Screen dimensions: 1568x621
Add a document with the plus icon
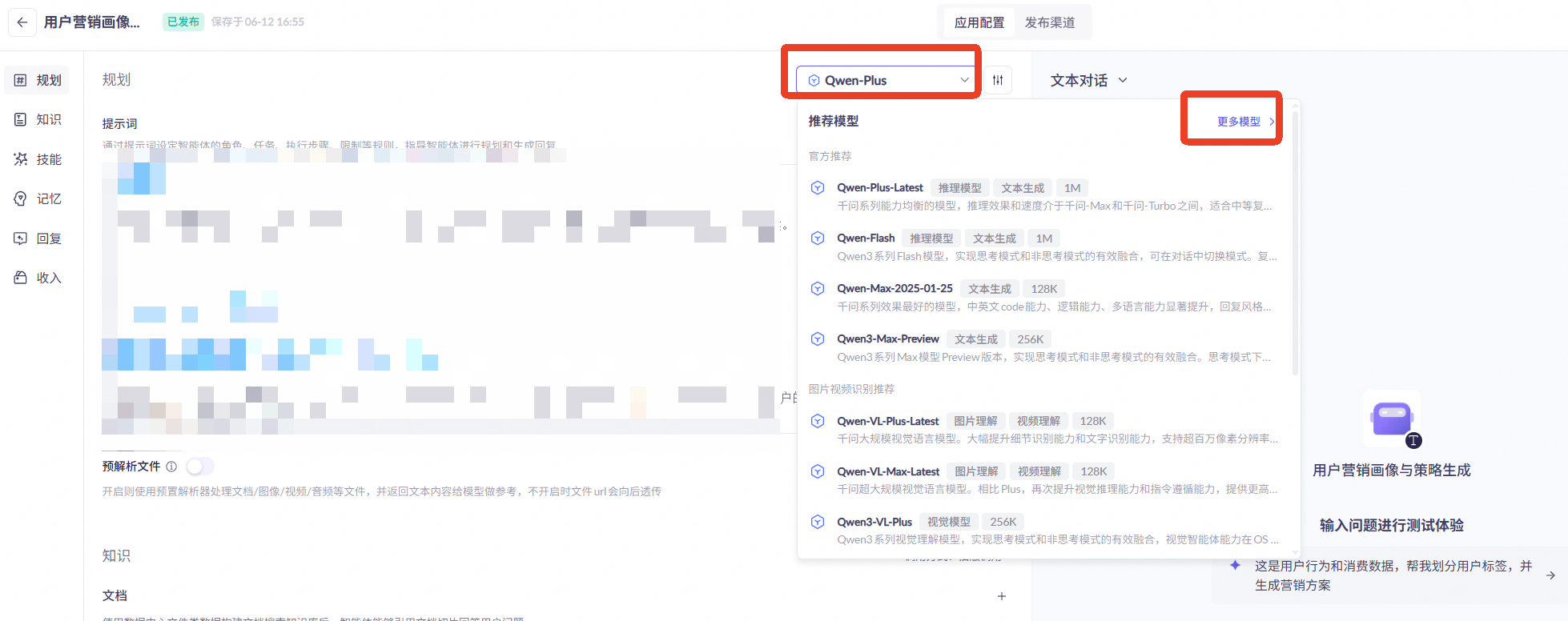pyautogui.click(x=1002, y=596)
